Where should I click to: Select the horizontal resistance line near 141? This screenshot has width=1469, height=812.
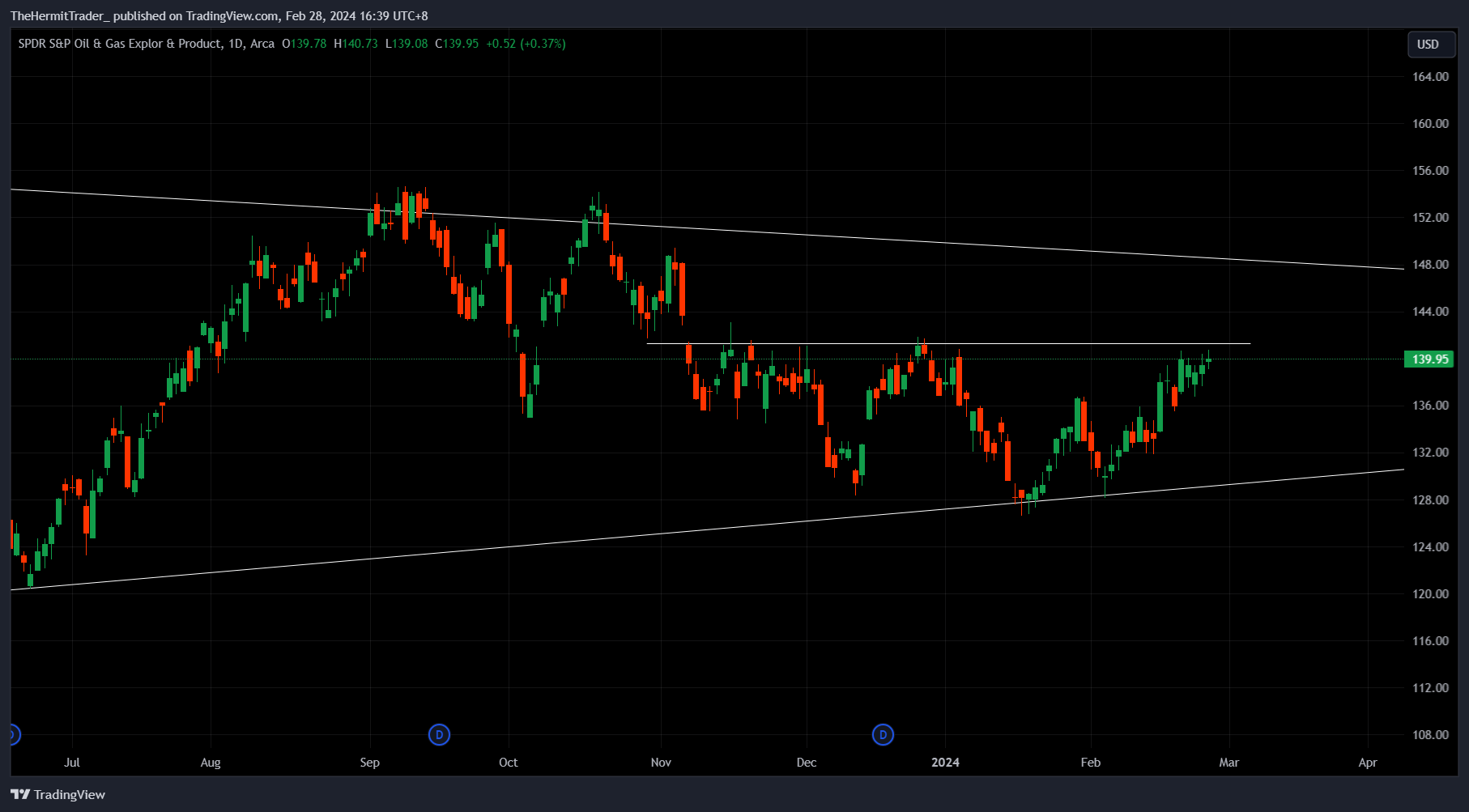[948, 344]
